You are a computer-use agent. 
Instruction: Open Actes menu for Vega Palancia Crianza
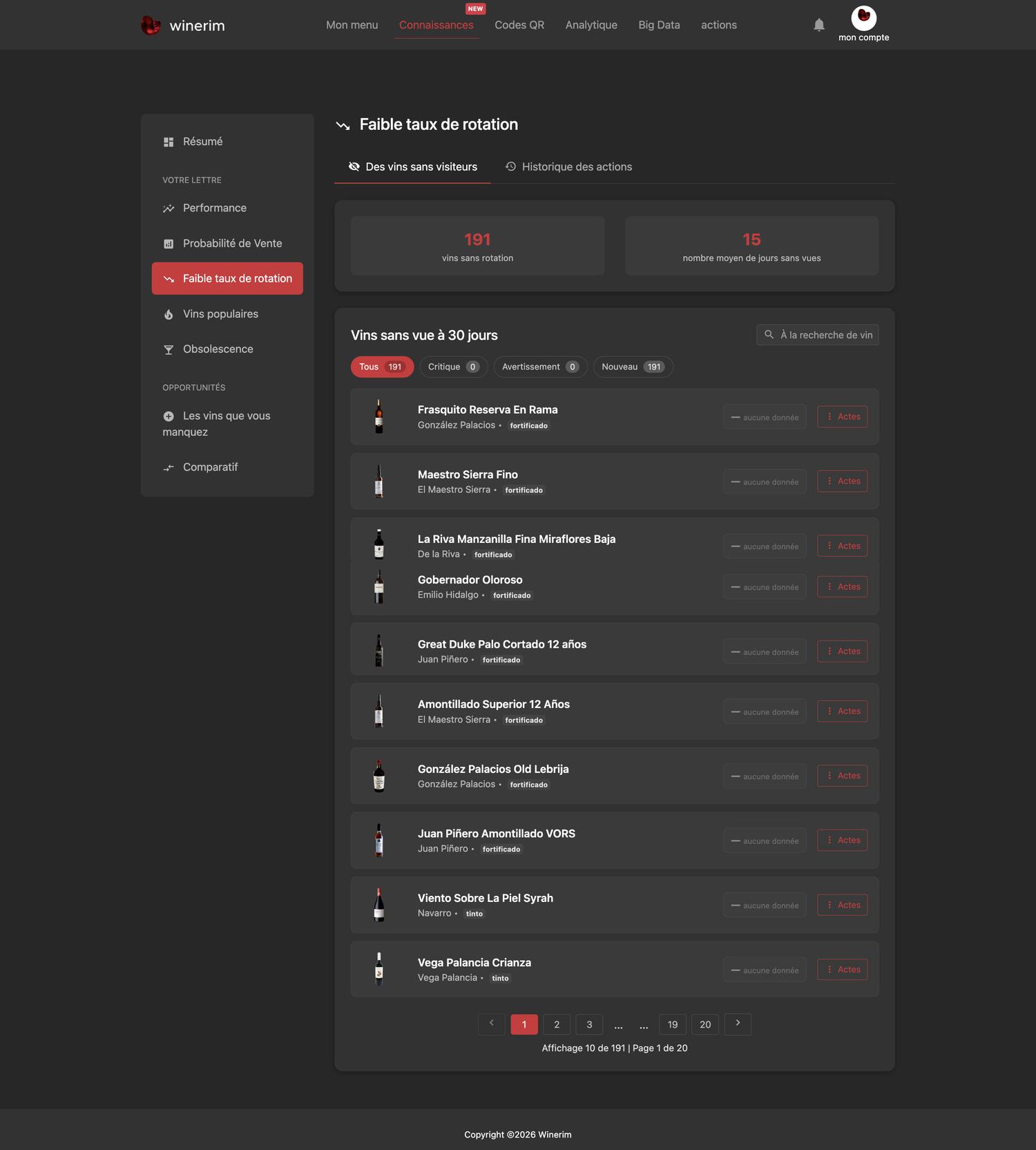tap(842, 969)
